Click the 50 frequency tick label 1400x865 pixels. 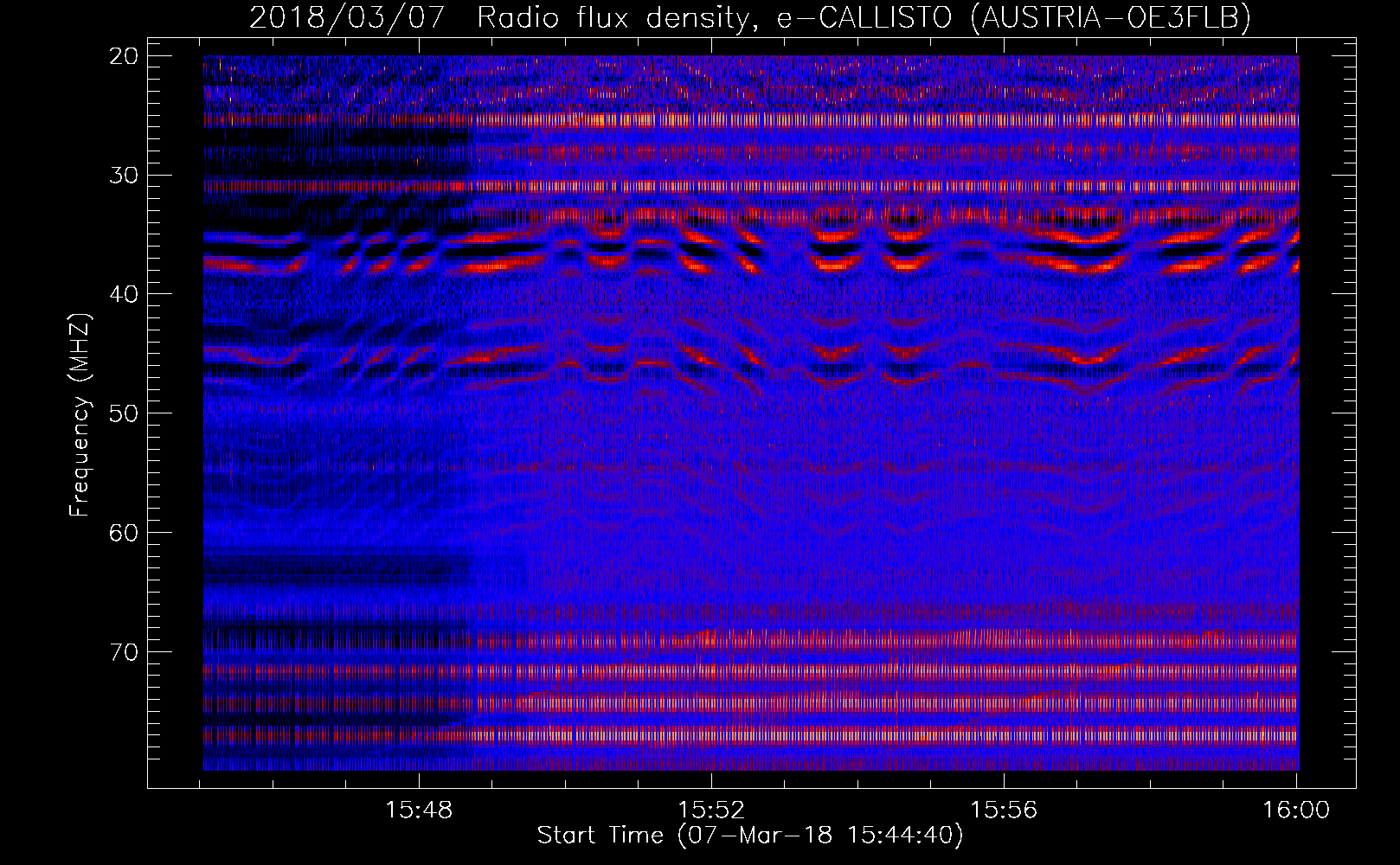click(x=125, y=413)
